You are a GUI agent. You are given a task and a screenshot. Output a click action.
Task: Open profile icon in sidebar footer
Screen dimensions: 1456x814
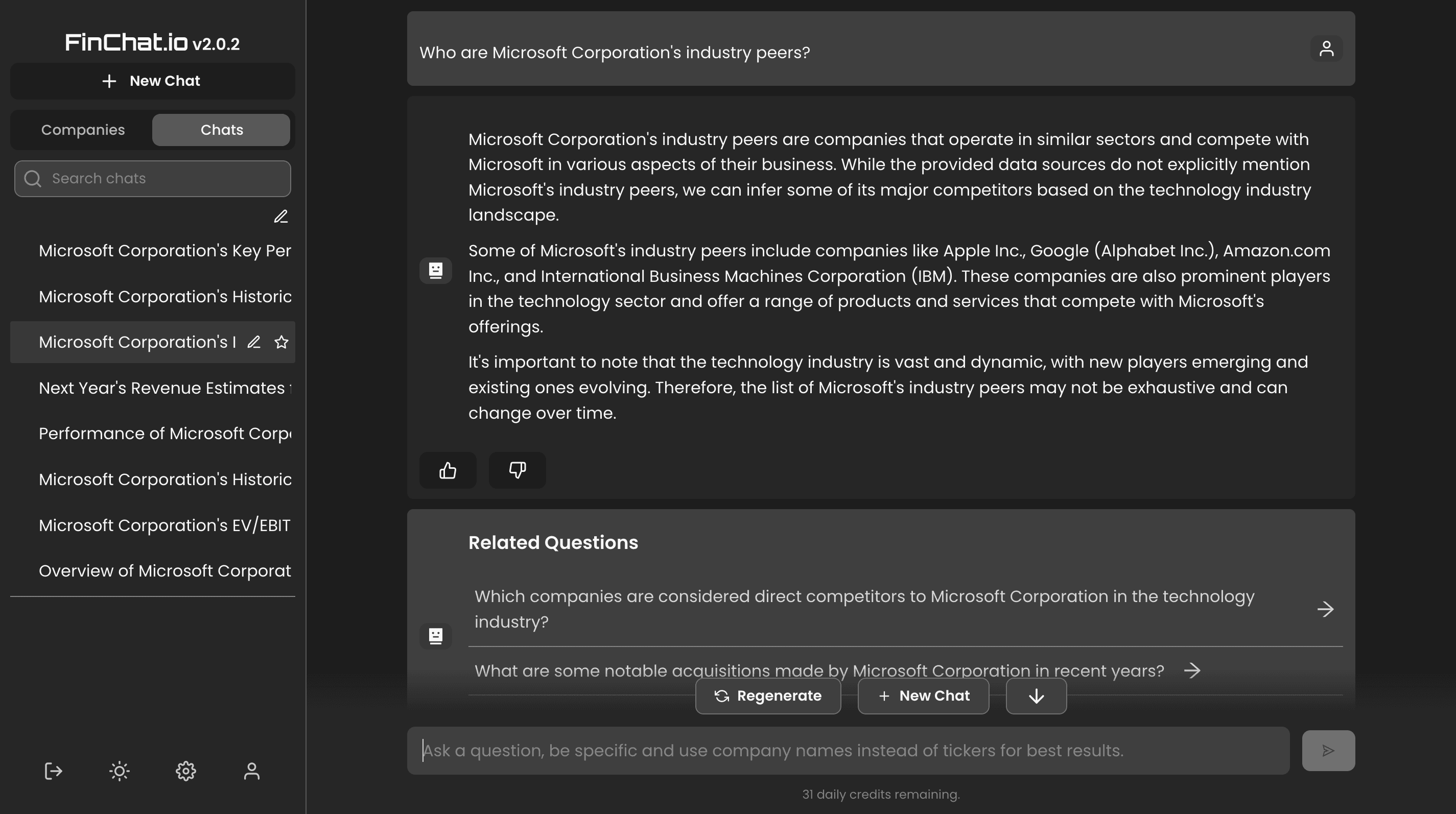(251, 771)
